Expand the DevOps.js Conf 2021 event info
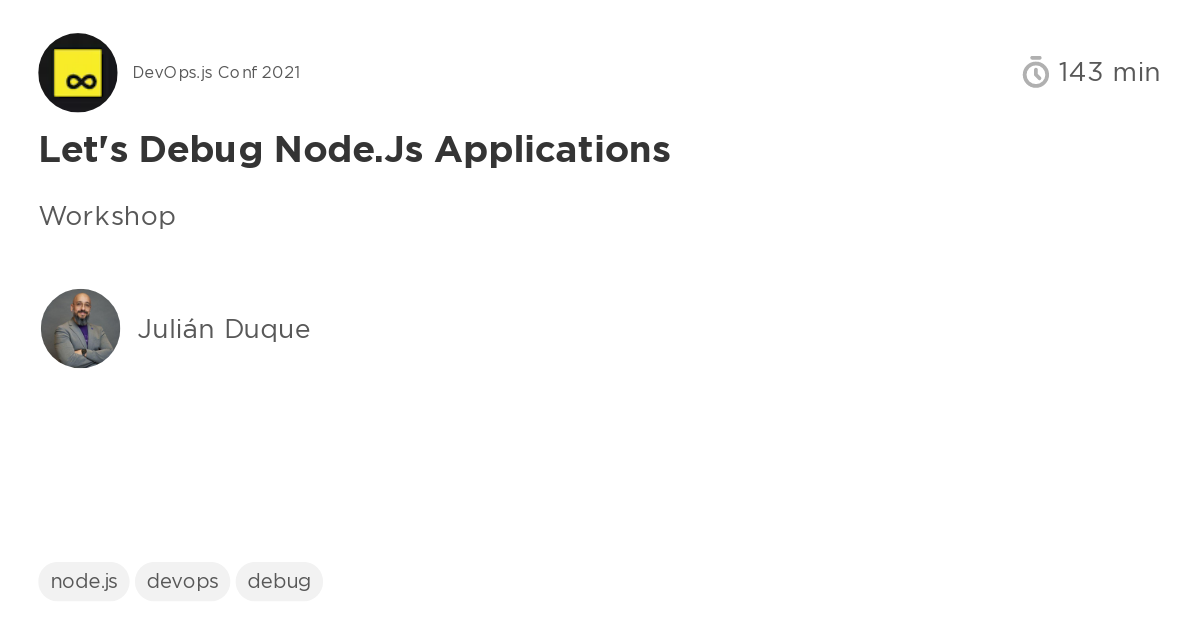This screenshot has height=628, width=1200. 216,72
